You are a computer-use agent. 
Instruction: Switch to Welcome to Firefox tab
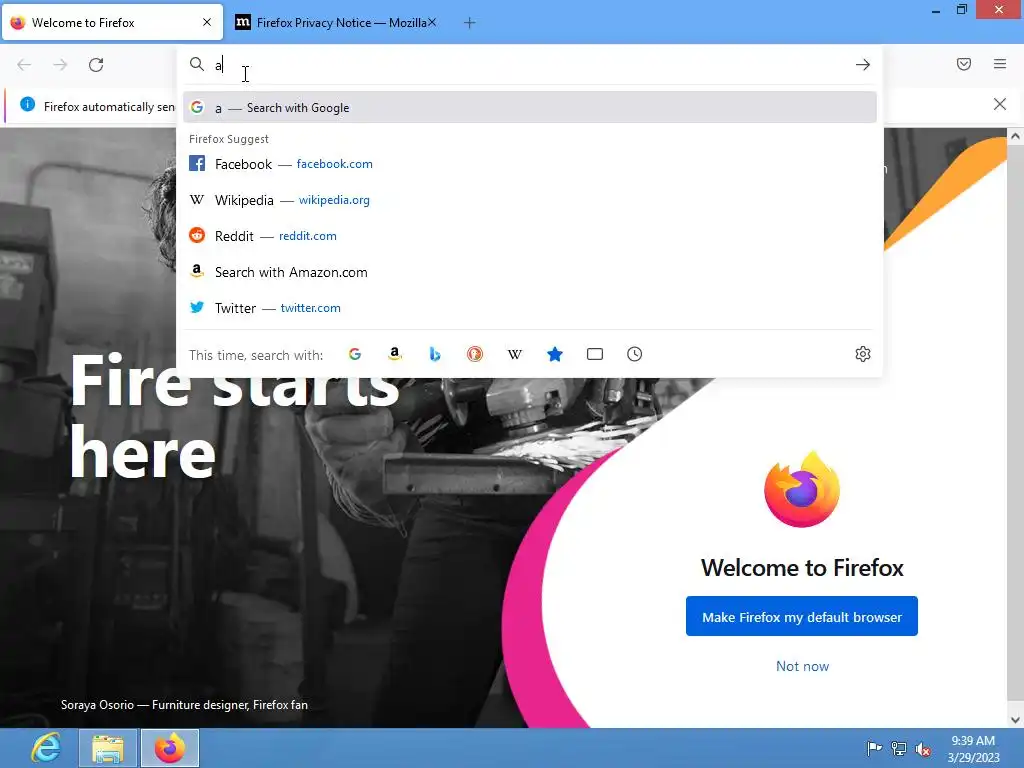coord(112,23)
